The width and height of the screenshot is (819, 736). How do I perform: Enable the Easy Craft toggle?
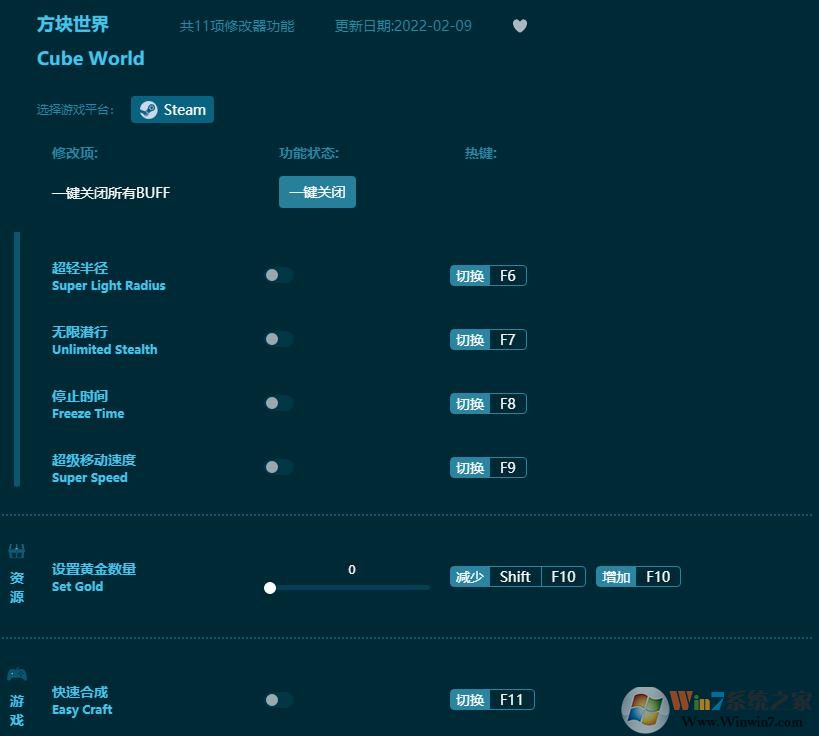coord(279,699)
